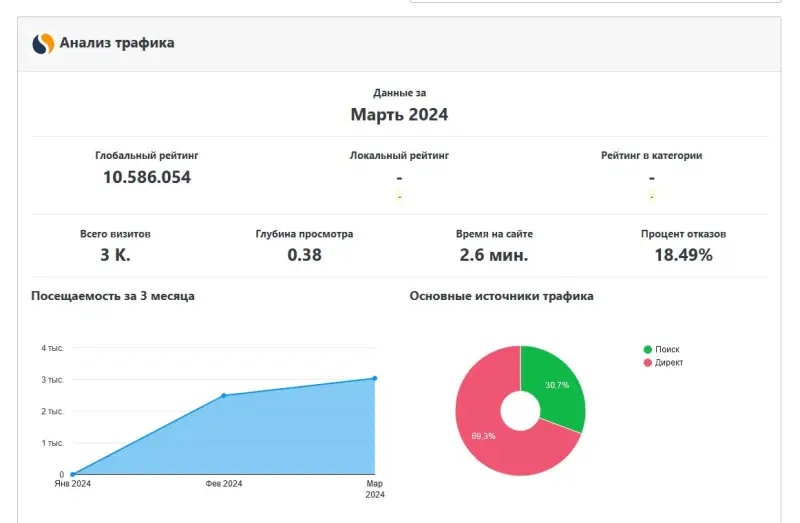800x523 pixels.
Task: Click the Янв 2024 chart data point
Action: tap(72, 474)
